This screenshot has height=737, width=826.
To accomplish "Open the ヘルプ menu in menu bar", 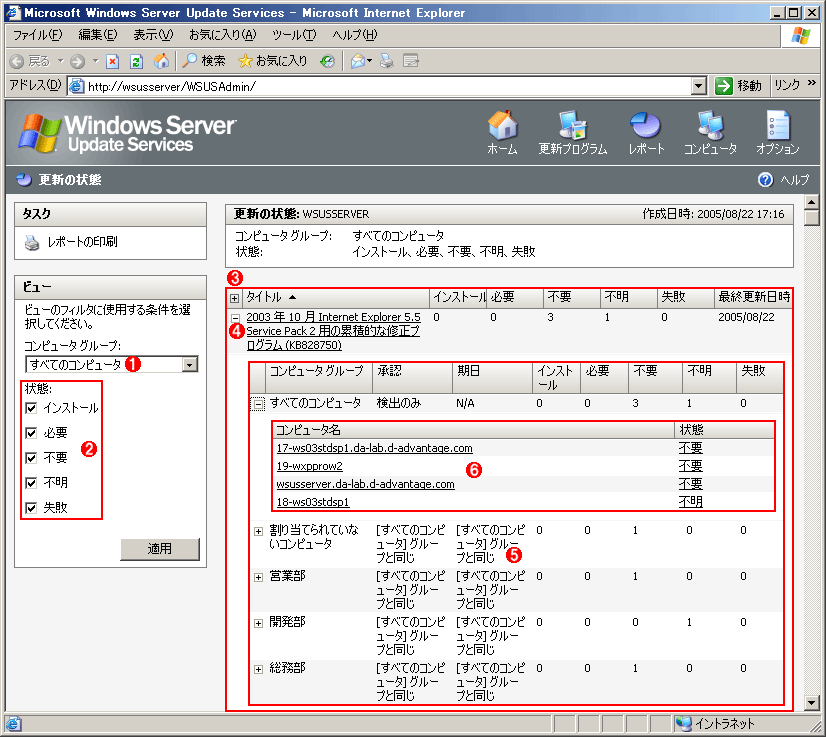I will tap(355, 35).
